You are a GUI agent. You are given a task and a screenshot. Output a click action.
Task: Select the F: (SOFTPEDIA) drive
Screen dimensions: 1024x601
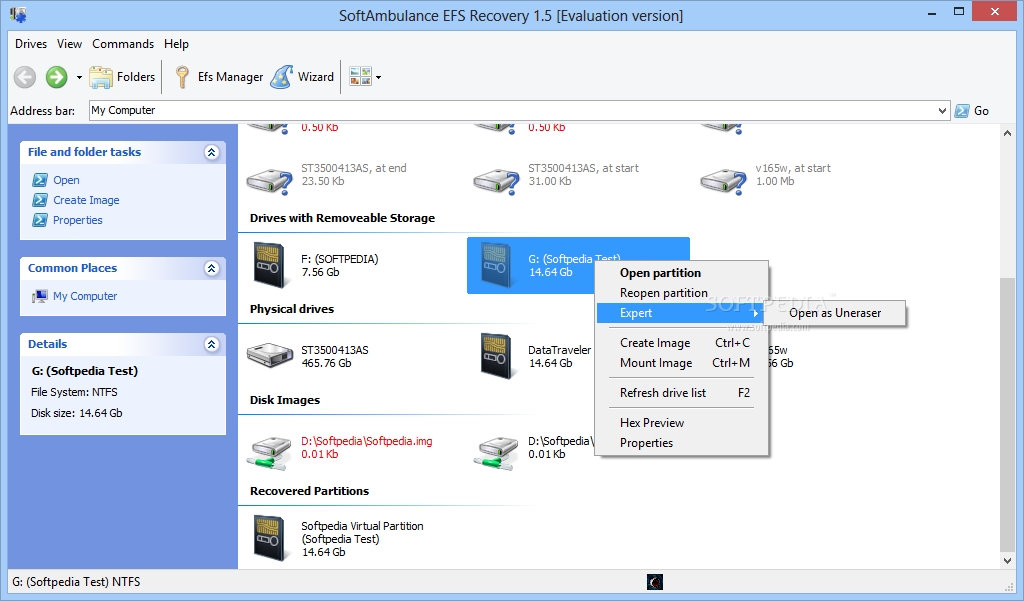click(x=316, y=265)
